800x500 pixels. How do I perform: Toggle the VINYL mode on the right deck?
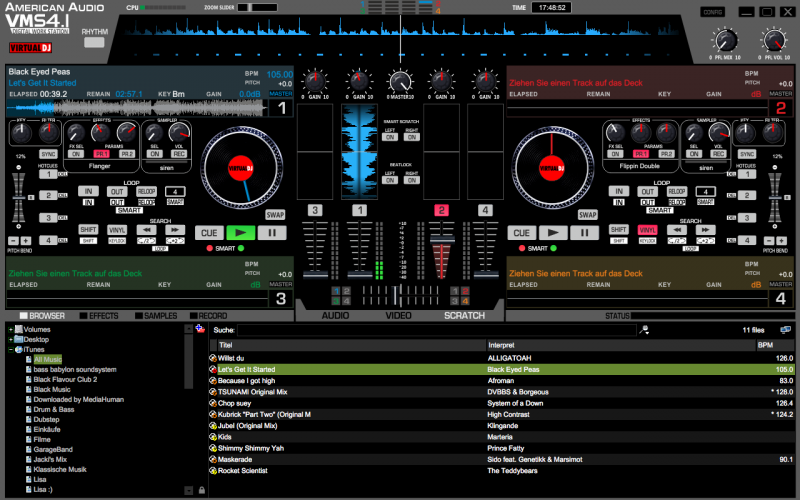(x=647, y=229)
